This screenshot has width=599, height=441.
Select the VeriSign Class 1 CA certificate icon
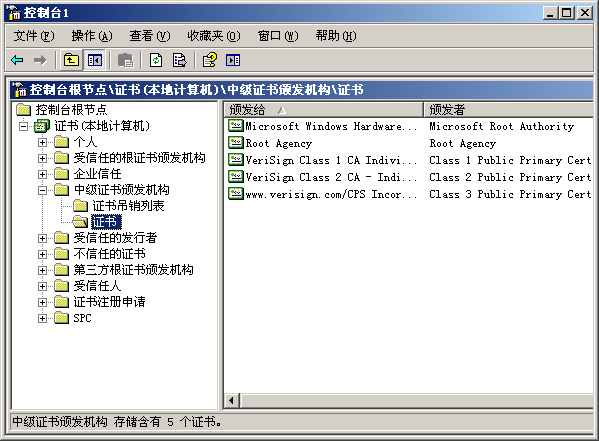coord(235,160)
